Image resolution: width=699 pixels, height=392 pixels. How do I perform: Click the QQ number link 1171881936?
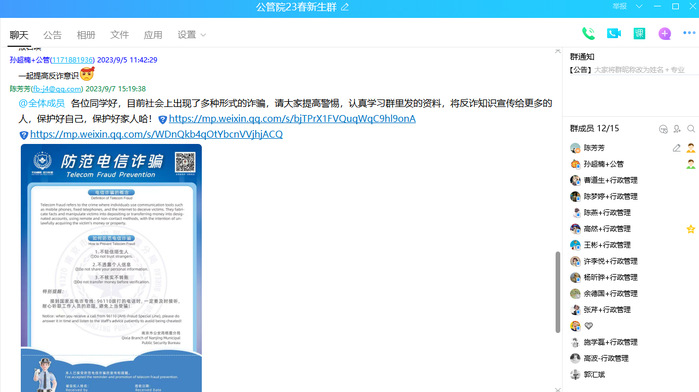(72, 60)
